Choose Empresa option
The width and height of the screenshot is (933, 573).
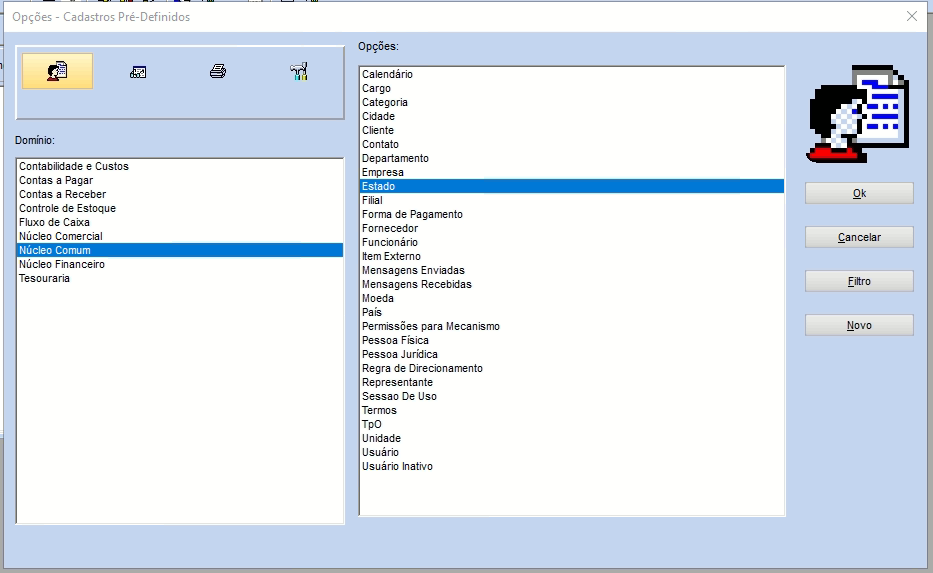coord(572,172)
